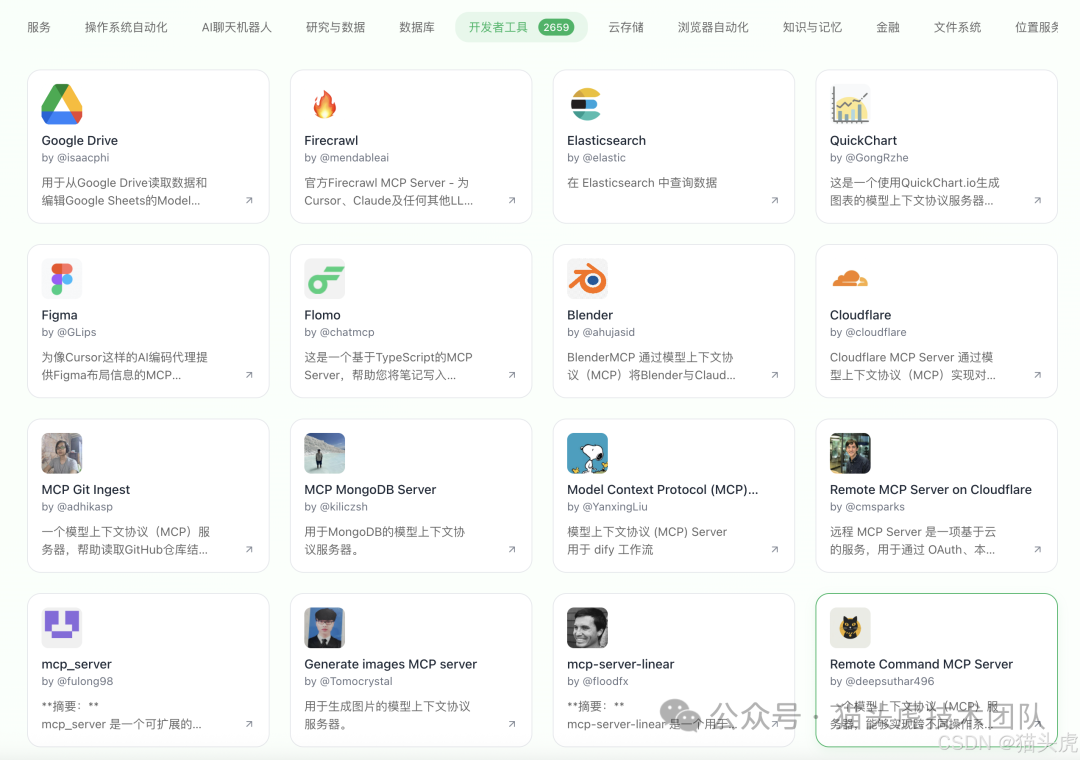Click author text by @fulong98
Screen dimensions: 1080x760
pos(77,681)
